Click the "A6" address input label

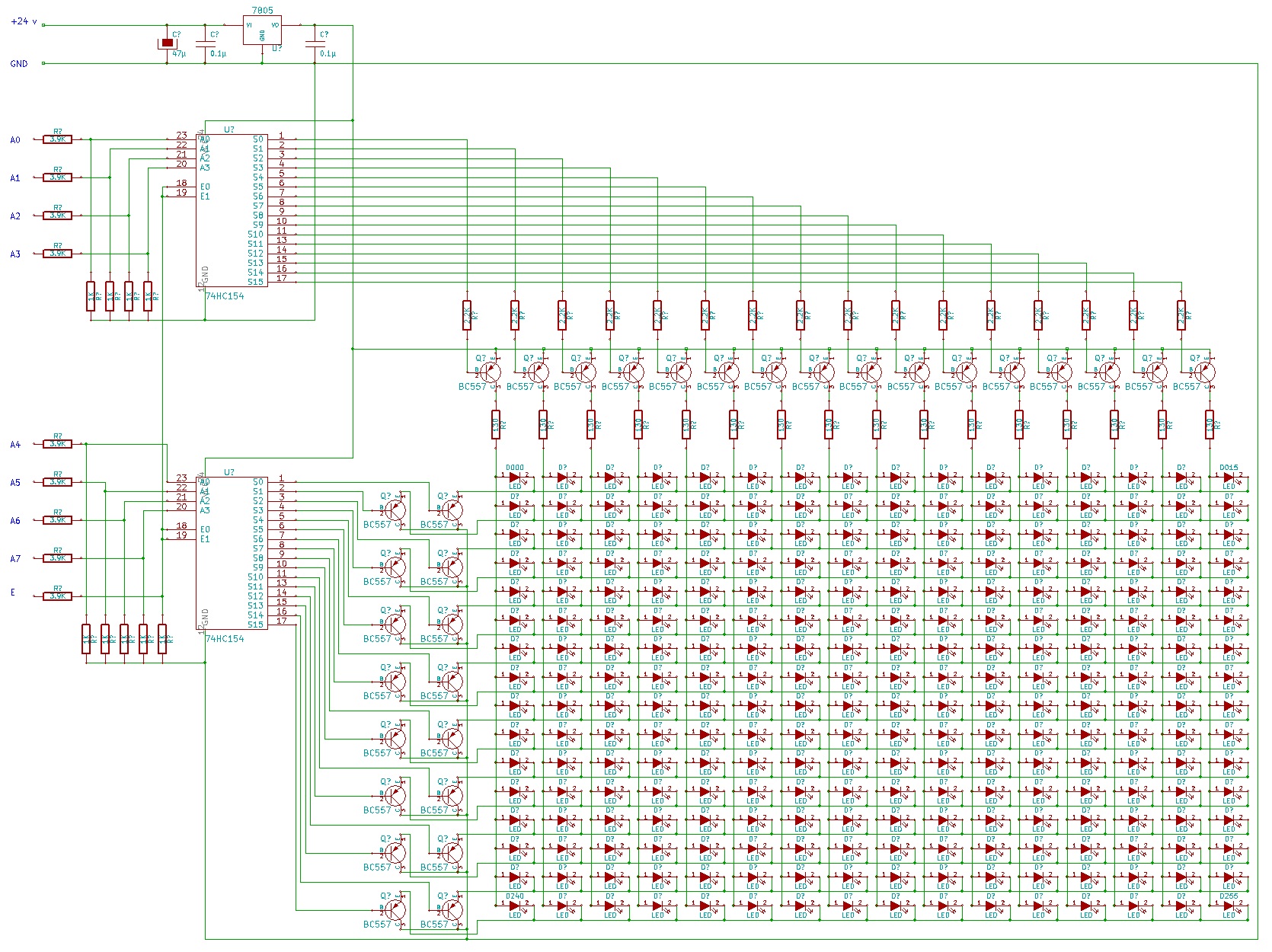pyautogui.click(x=15, y=521)
